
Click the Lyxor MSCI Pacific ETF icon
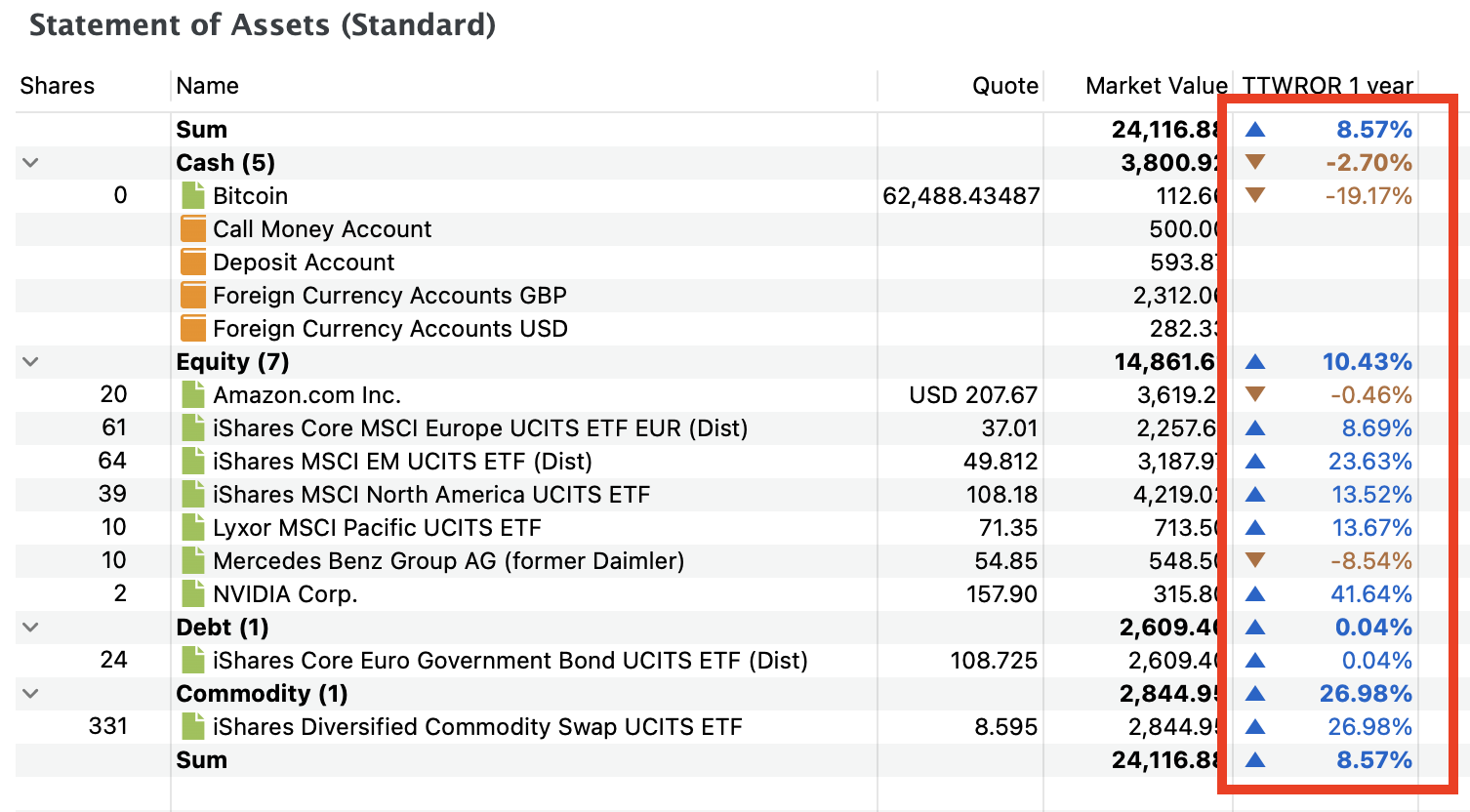(x=193, y=528)
